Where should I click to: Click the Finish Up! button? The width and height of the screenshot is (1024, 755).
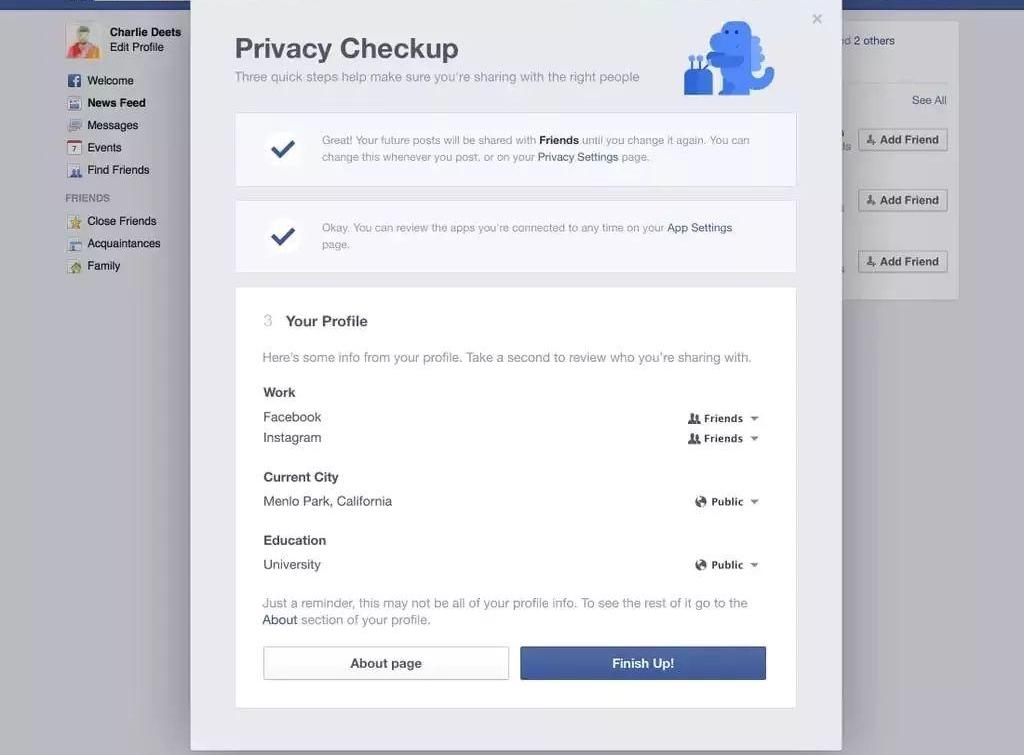click(643, 664)
